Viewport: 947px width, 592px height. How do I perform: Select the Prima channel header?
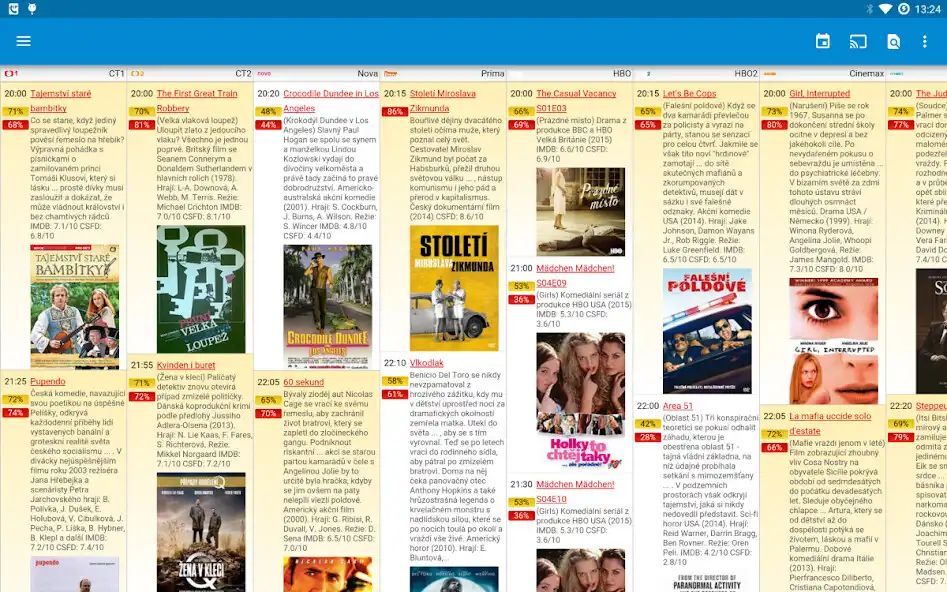click(443, 74)
